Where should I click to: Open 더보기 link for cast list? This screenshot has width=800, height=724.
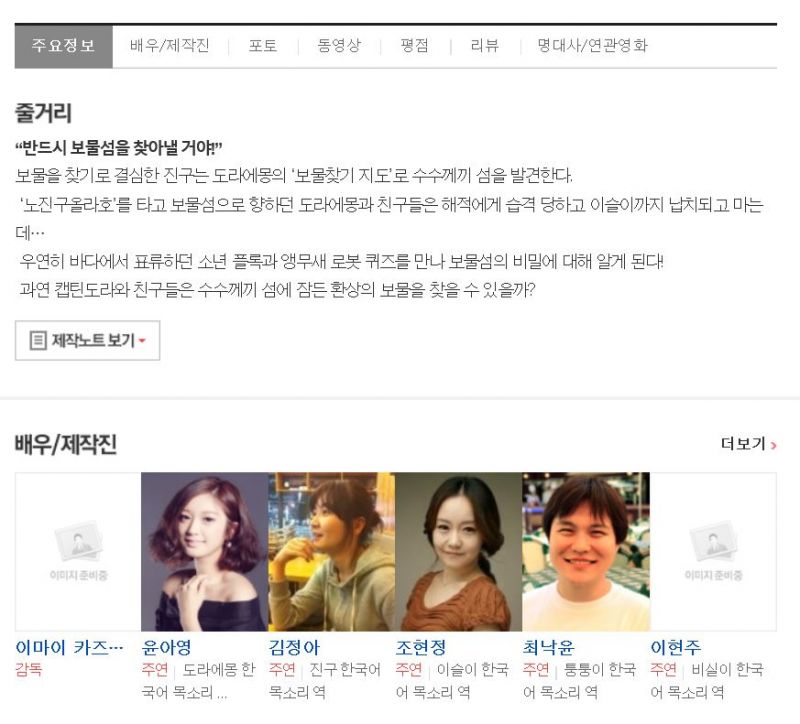(748, 444)
